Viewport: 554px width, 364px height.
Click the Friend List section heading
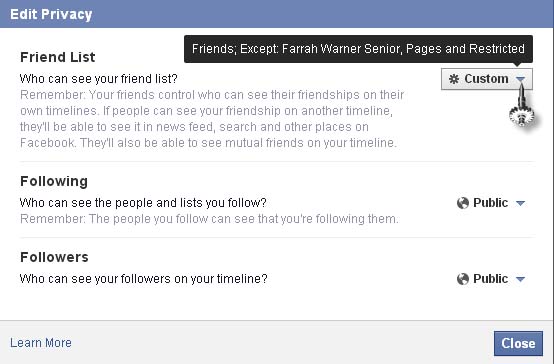click(58, 57)
